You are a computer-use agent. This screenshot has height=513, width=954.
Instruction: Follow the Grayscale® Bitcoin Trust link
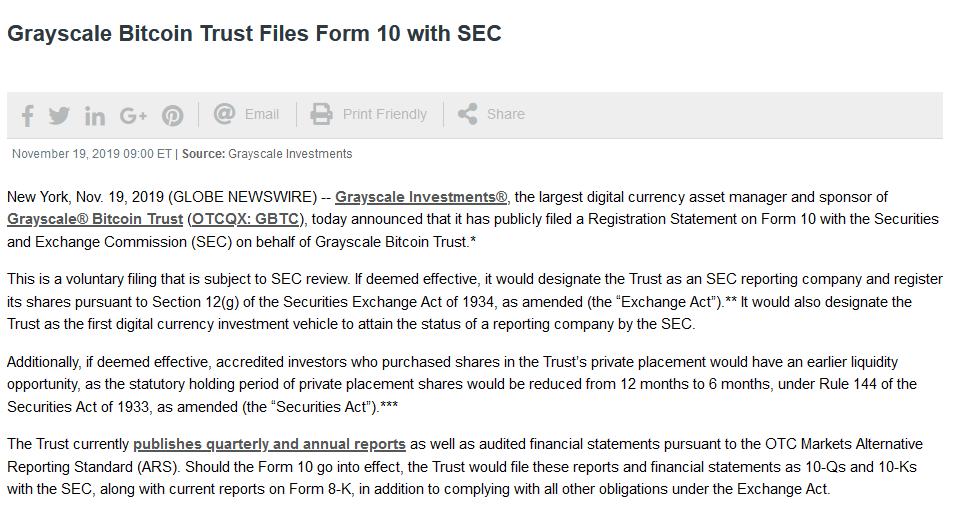pos(95,218)
